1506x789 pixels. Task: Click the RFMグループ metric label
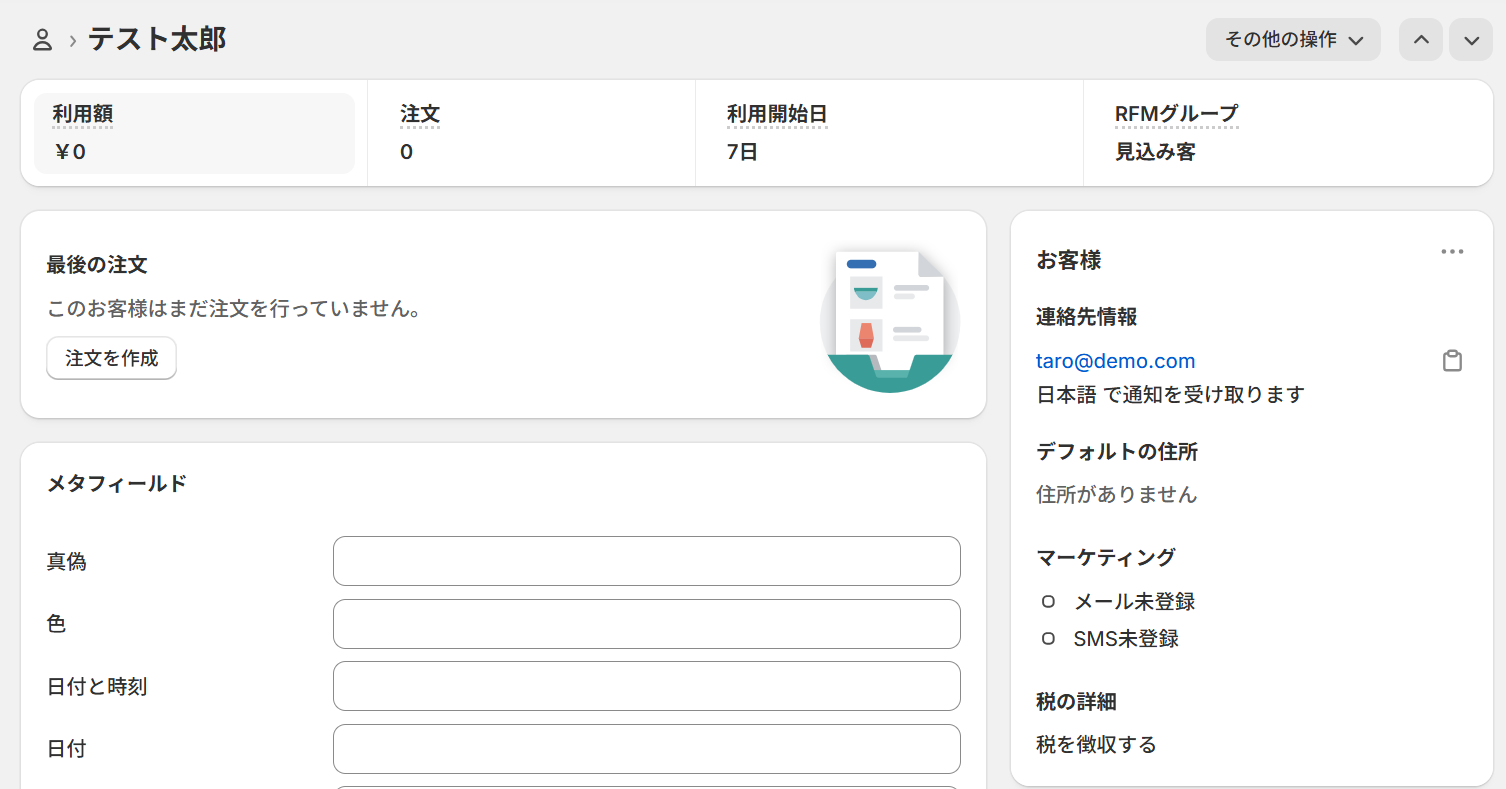coord(1176,115)
